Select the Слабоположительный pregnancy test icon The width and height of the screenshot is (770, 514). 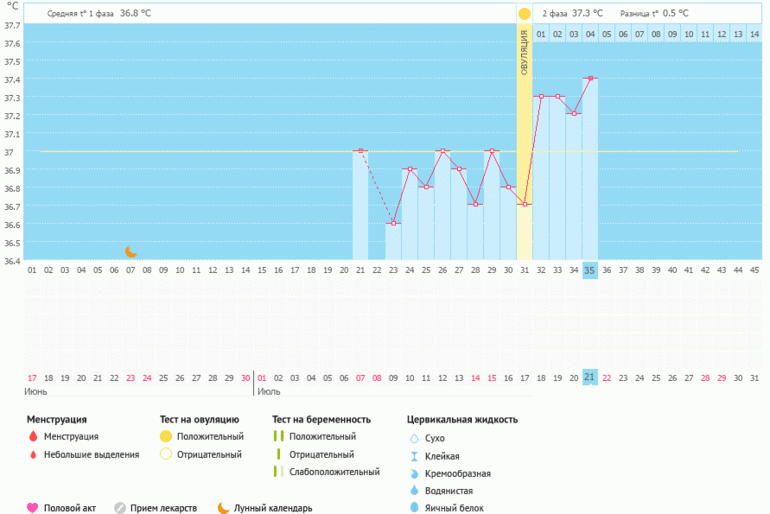[x=280, y=472]
